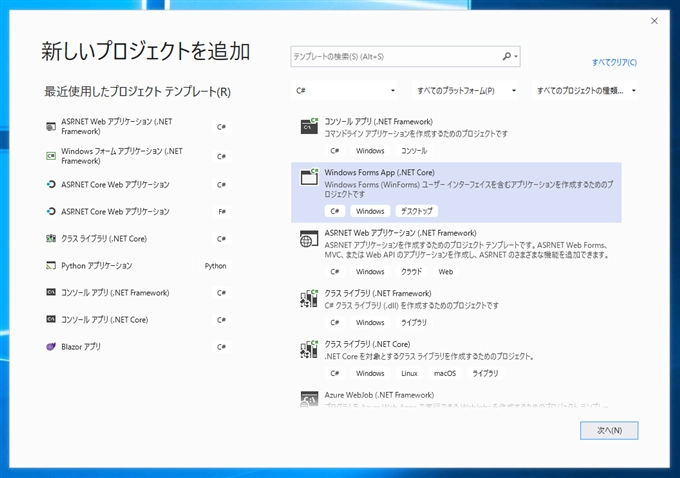This screenshot has width=680, height=478.
Task: Click the ASP.NET Web アプリケーション globe template icon
Action: pos(309,239)
